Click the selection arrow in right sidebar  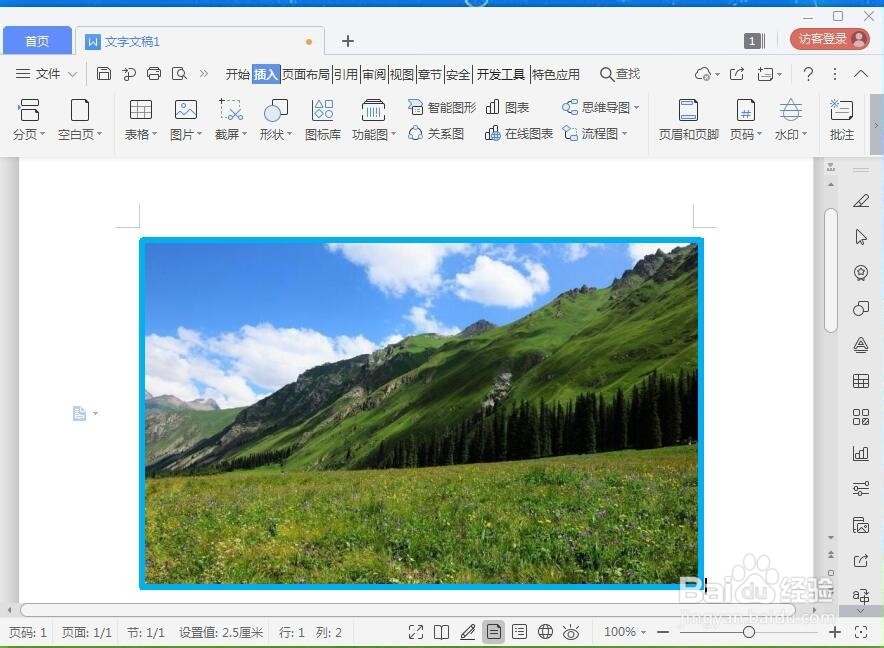tap(861, 237)
